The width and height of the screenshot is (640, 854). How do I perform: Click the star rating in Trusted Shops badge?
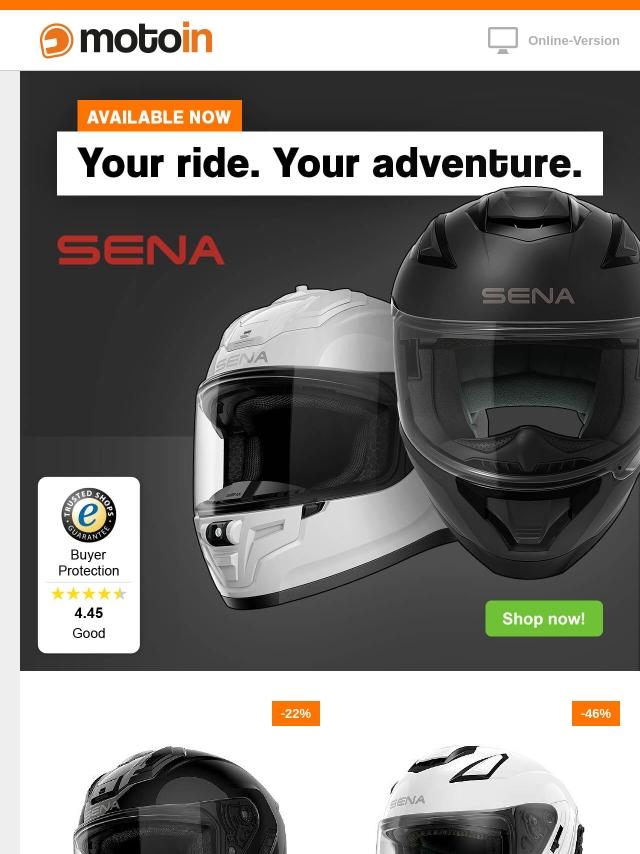[89, 593]
